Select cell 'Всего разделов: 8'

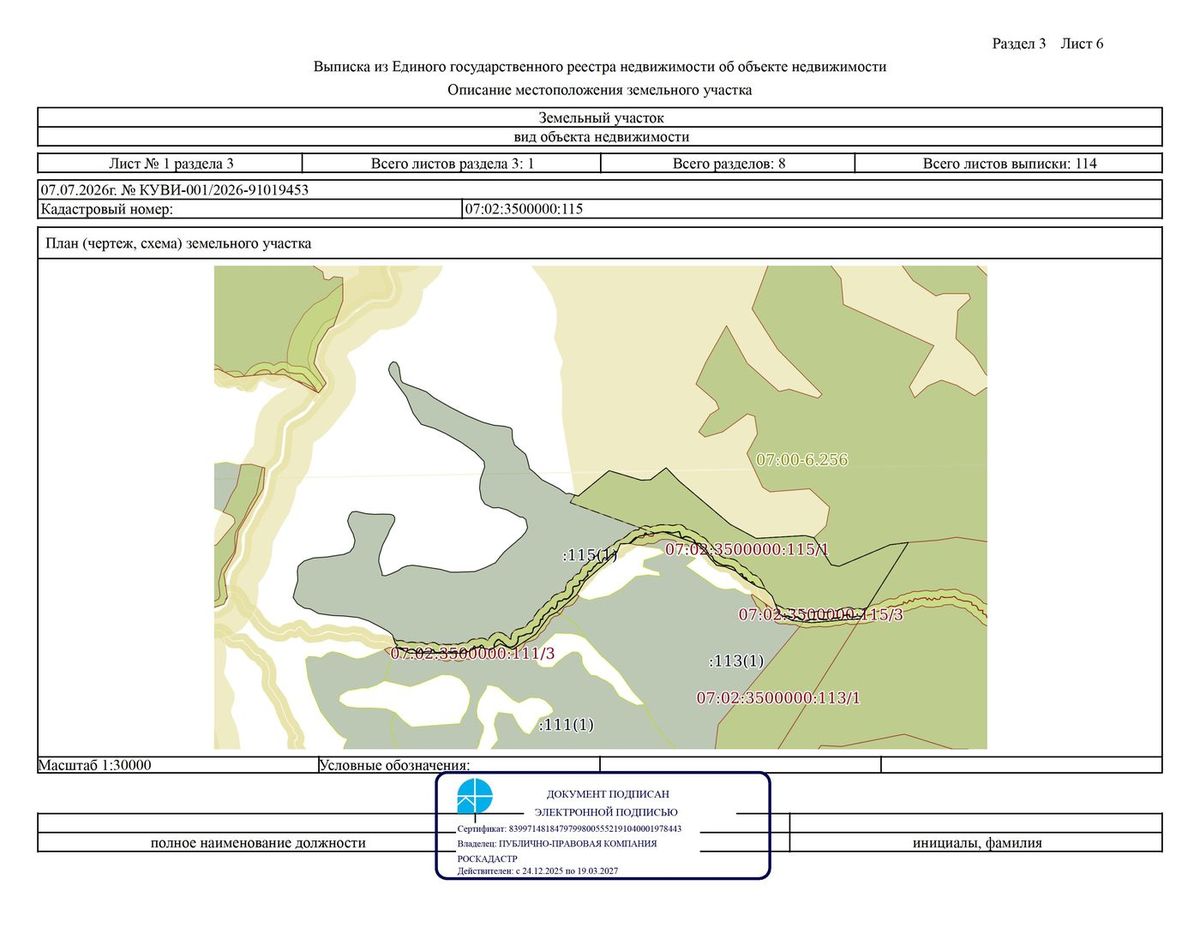(x=729, y=163)
